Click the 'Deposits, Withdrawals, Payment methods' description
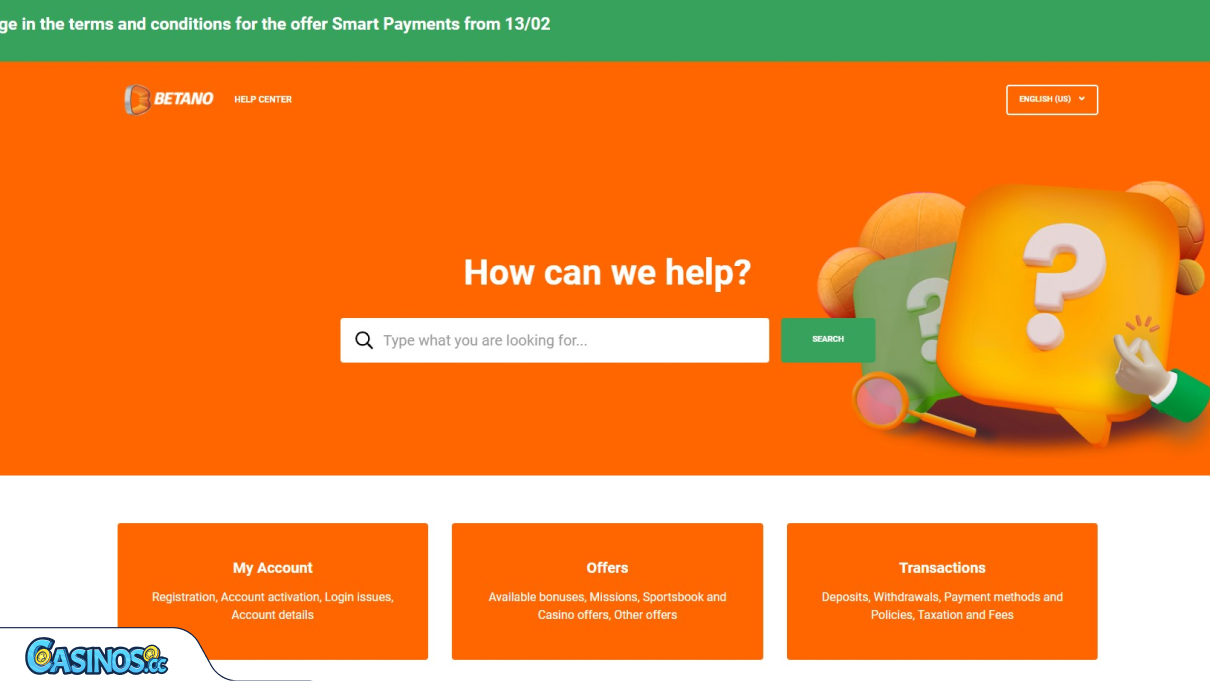This screenshot has width=1210, height=681. 942,606
